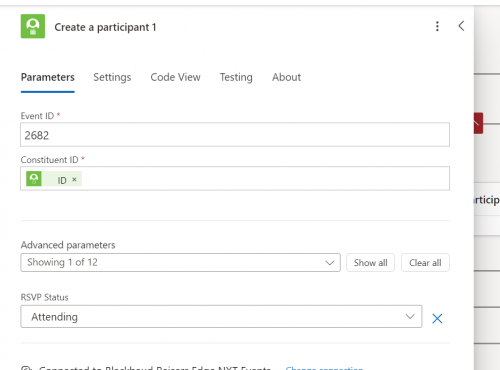Image resolution: width=500 pixels, height=370 pixels.
Task: Remove the RSVP Status parameter with blue X
Action: [x=437, y=318]
